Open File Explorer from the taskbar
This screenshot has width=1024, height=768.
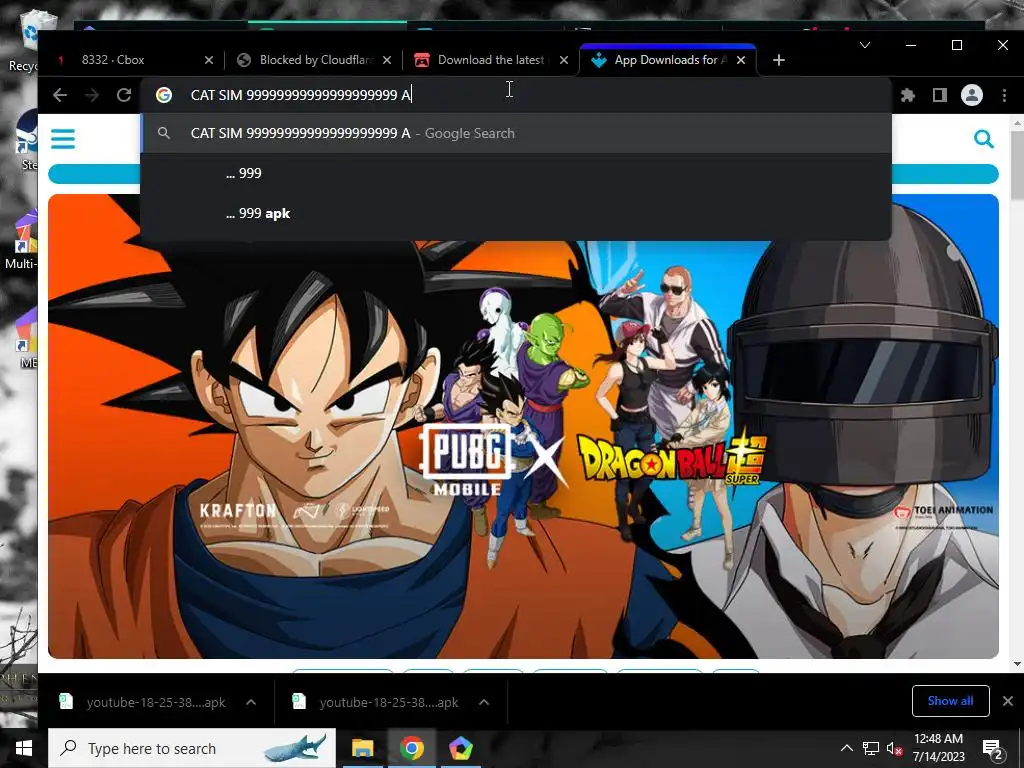(x=362, y=748)
